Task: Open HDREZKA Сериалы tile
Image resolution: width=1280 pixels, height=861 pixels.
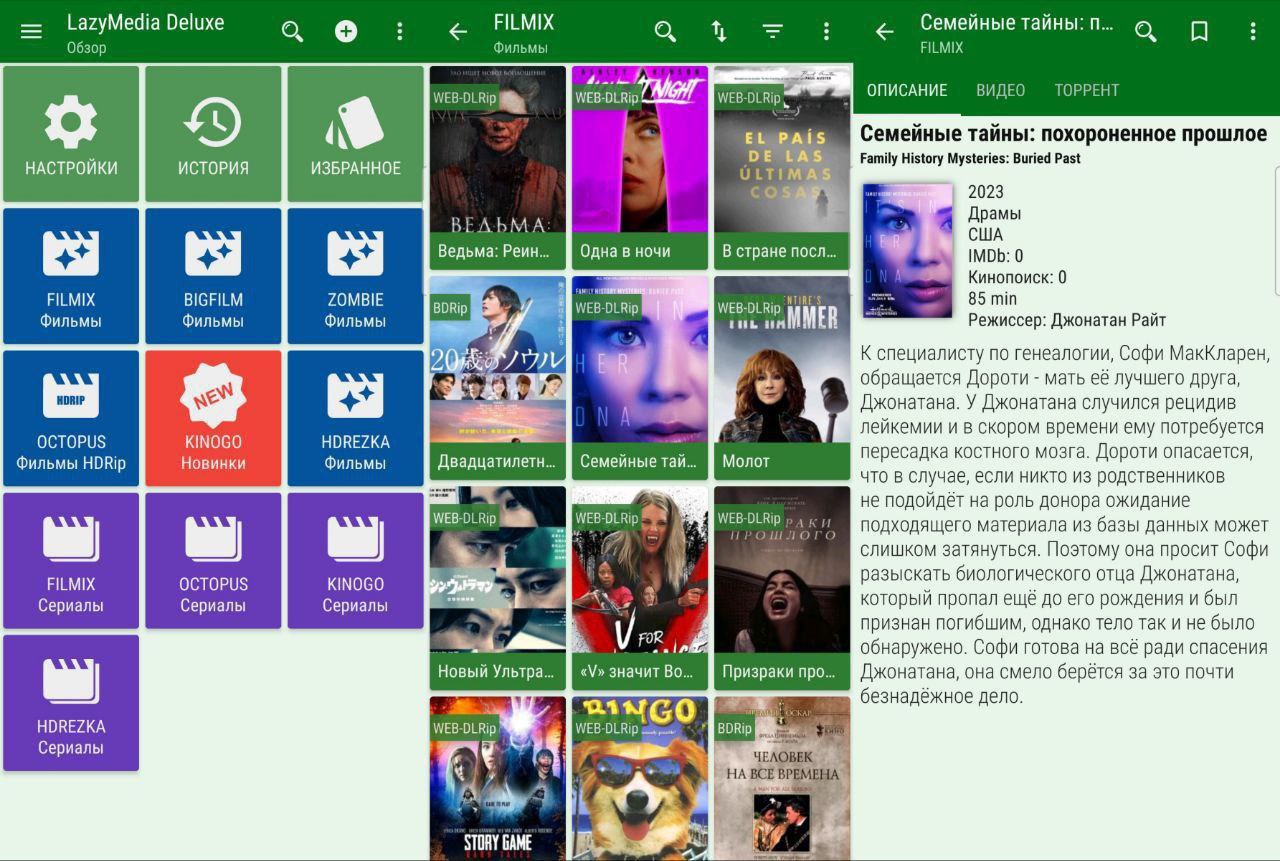Action: (x=71, y=703)
